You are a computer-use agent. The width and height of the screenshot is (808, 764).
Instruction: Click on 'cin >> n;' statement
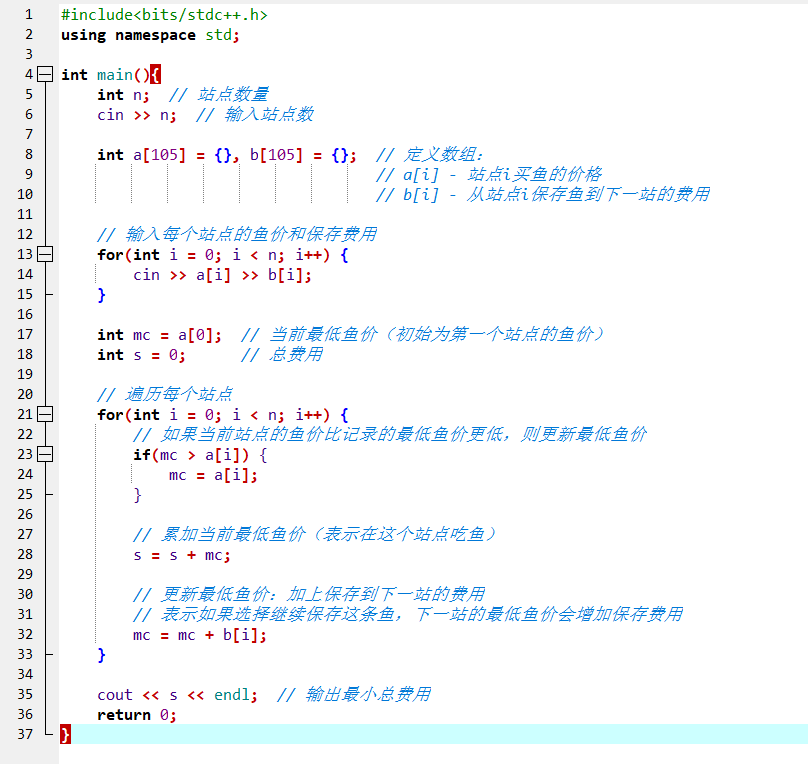tap(137, 115)
